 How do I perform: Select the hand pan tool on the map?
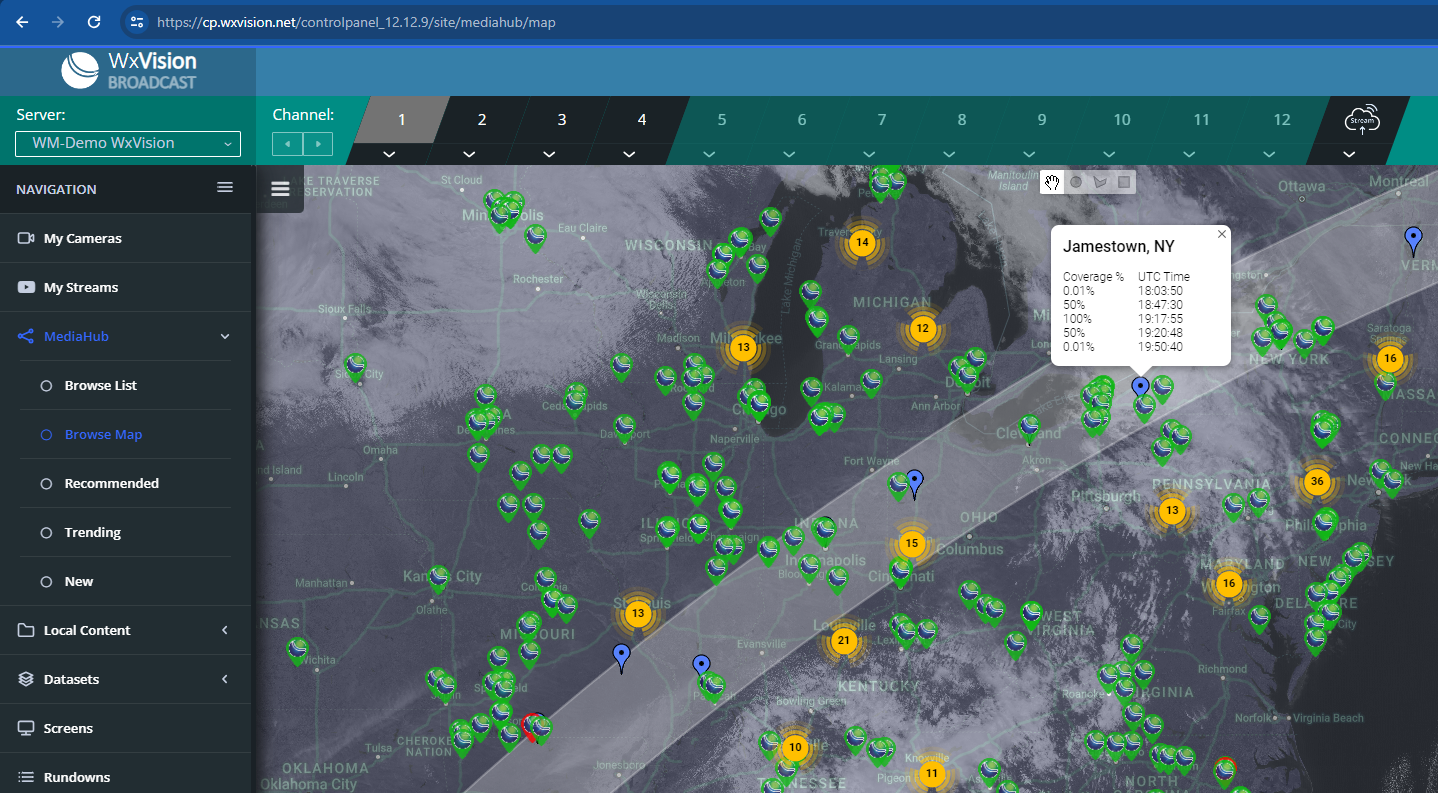point(1052,182)
